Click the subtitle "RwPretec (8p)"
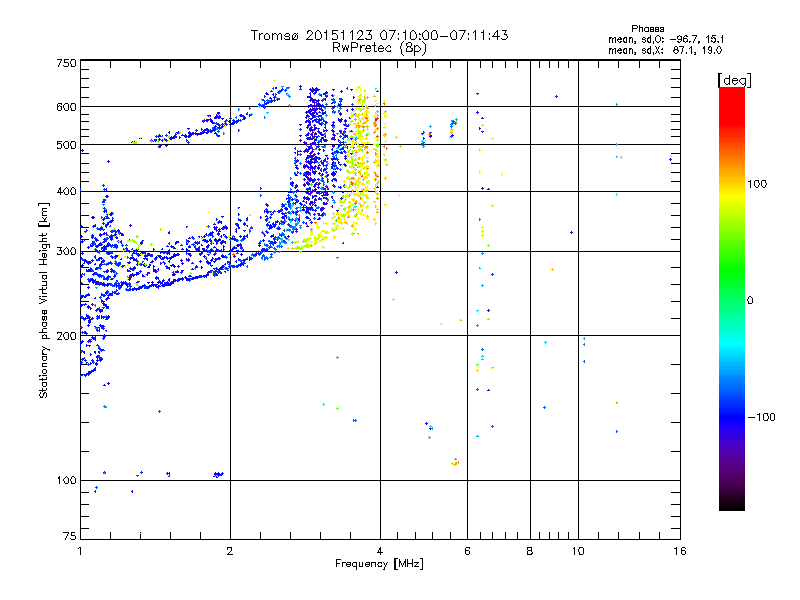 coord(379,48)
